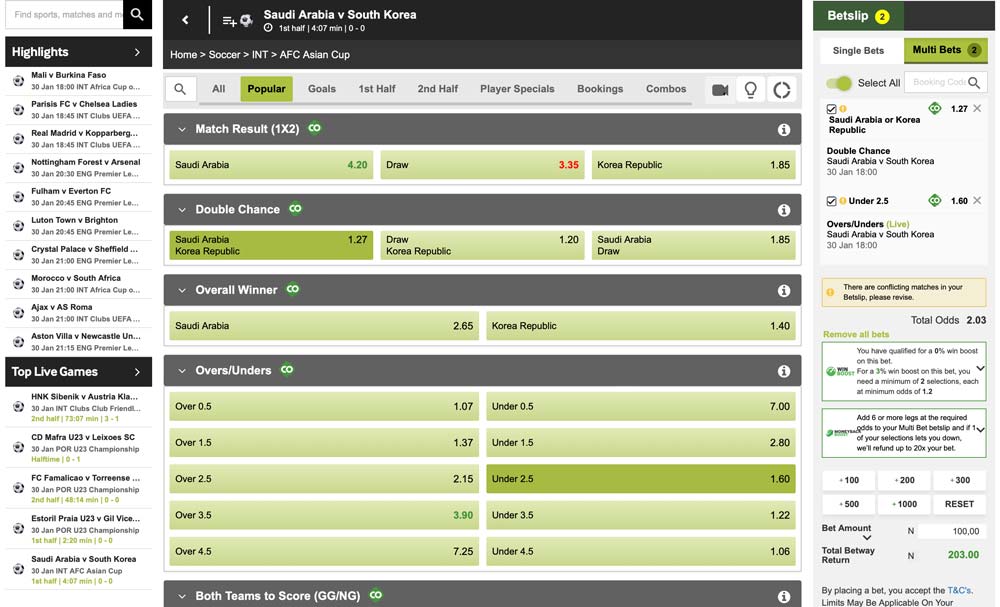Image resolution: width=1000 pixels, height=607 pixels.
Task: Select the Popular markets tab
Action: (267, 89)
